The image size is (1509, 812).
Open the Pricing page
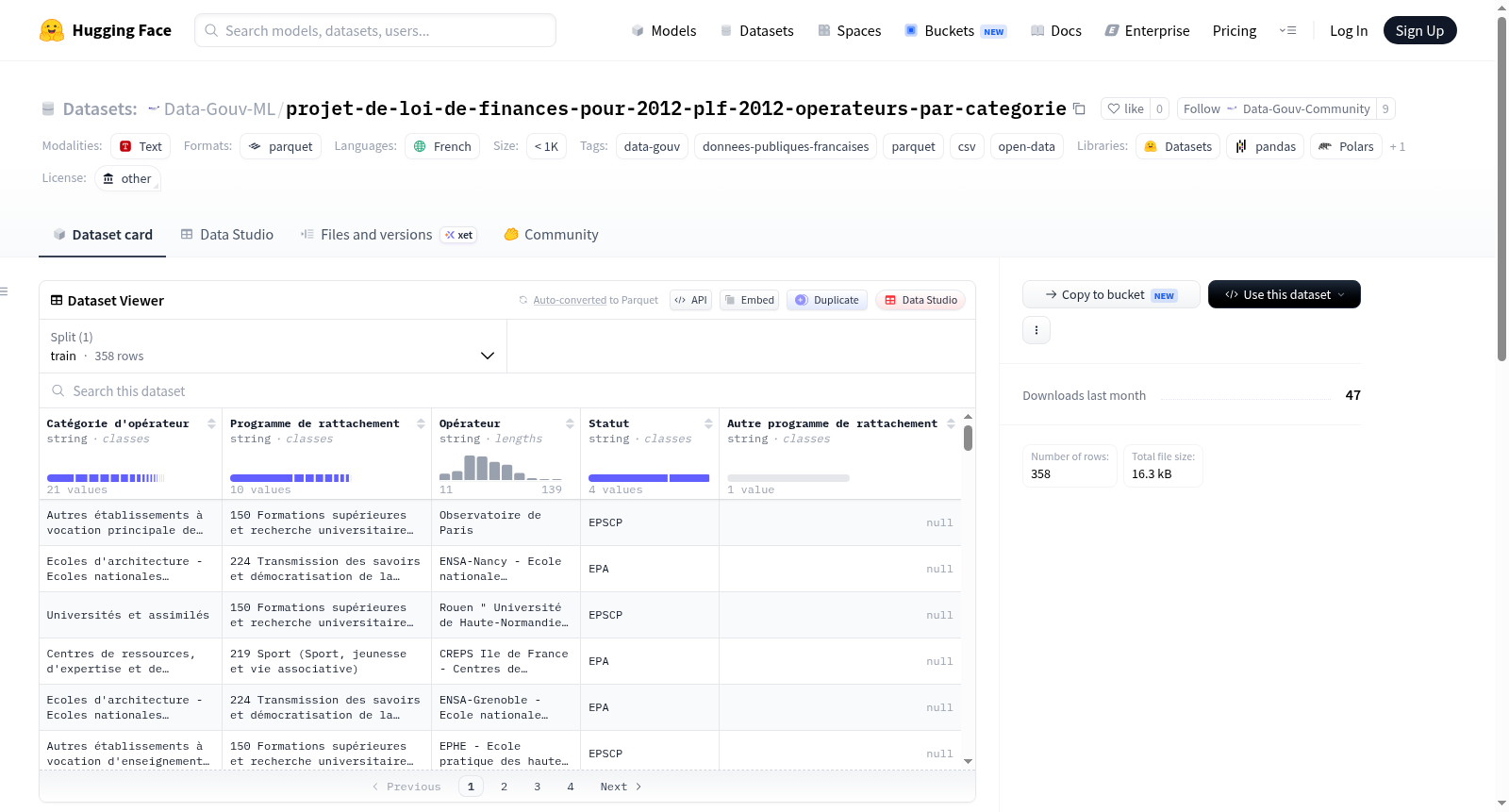pyautogui.click(x=1235, y=31)
